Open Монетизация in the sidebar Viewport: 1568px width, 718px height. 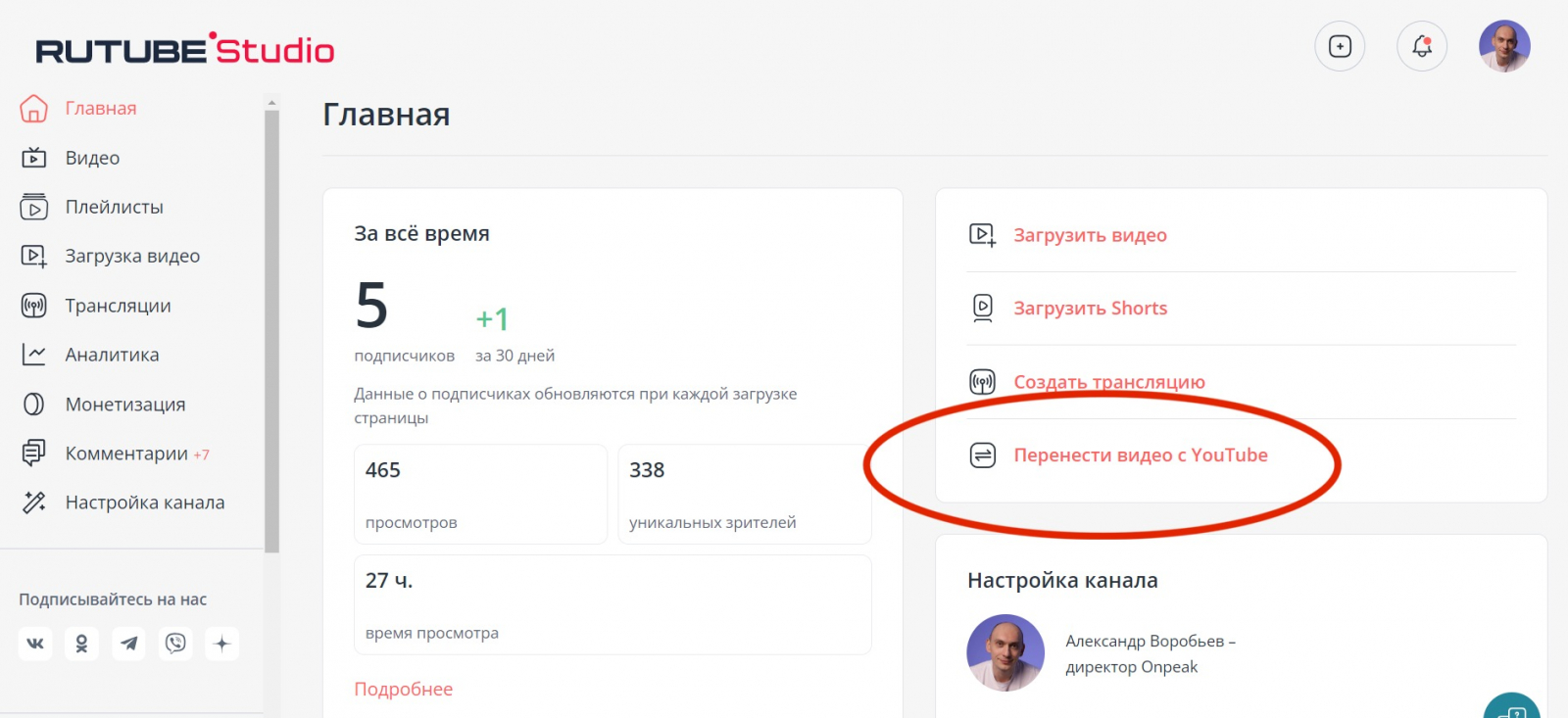124,405
